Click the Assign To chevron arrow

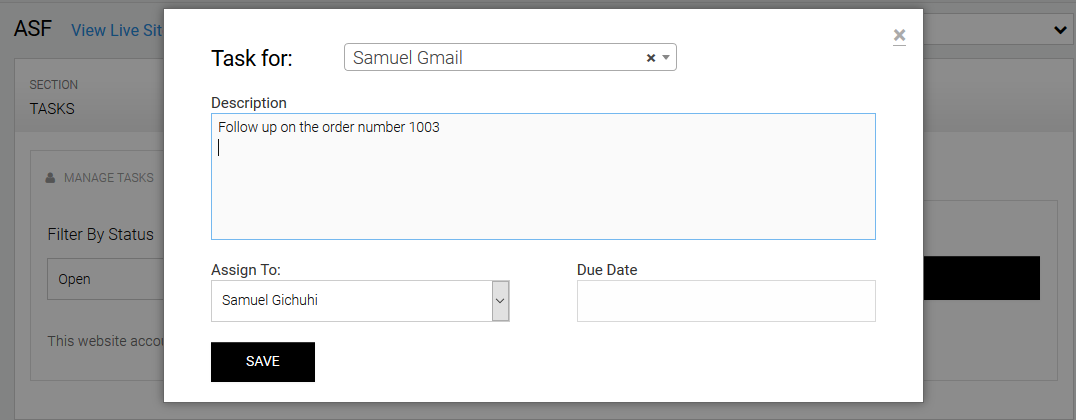pos(501,300)
